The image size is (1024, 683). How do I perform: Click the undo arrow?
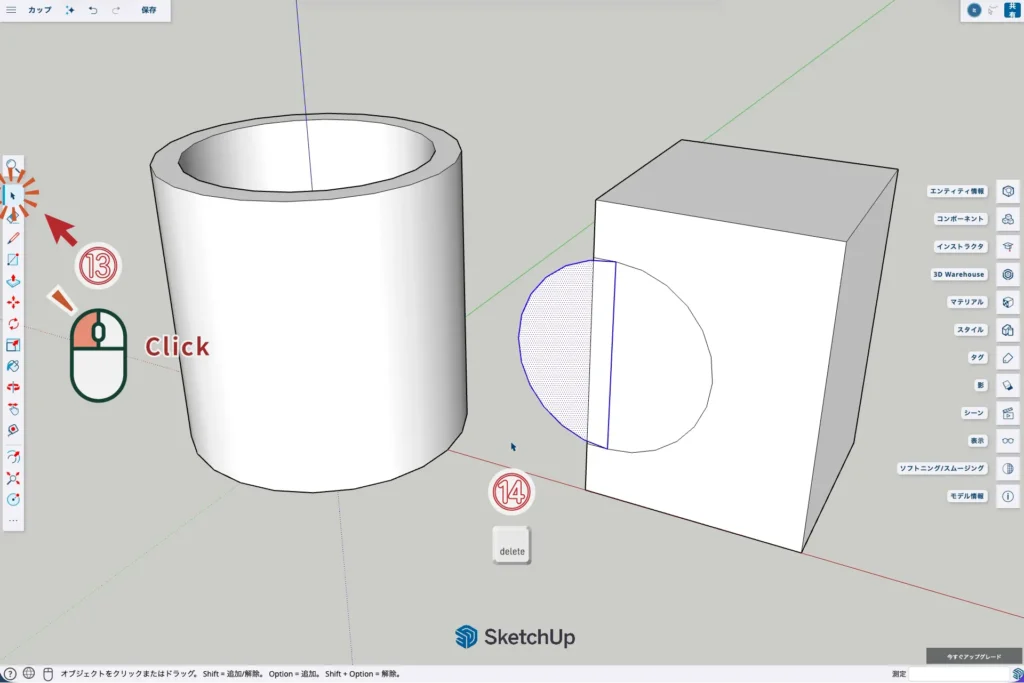coord(93,10)
